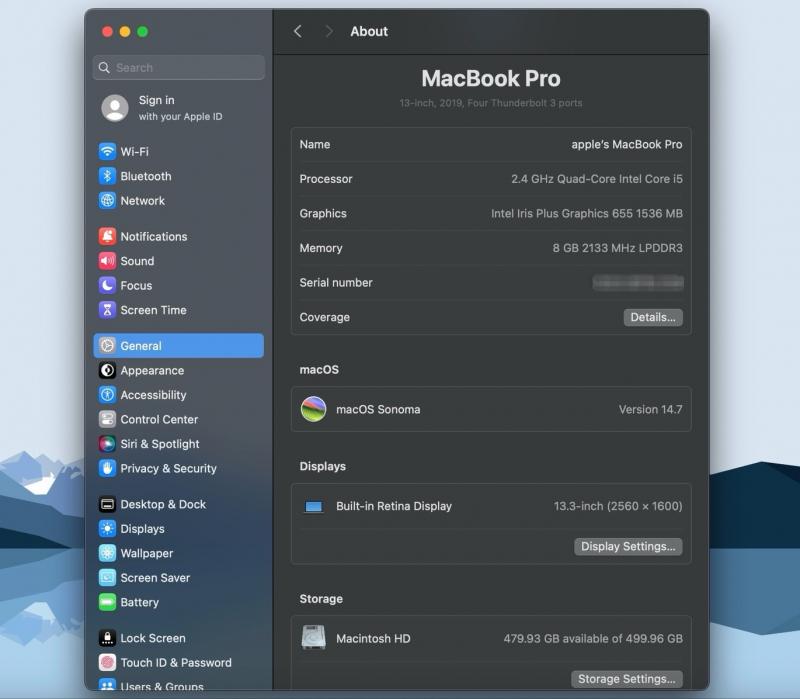
Task: Open the Battery icon
Action: tap(107, 602)
